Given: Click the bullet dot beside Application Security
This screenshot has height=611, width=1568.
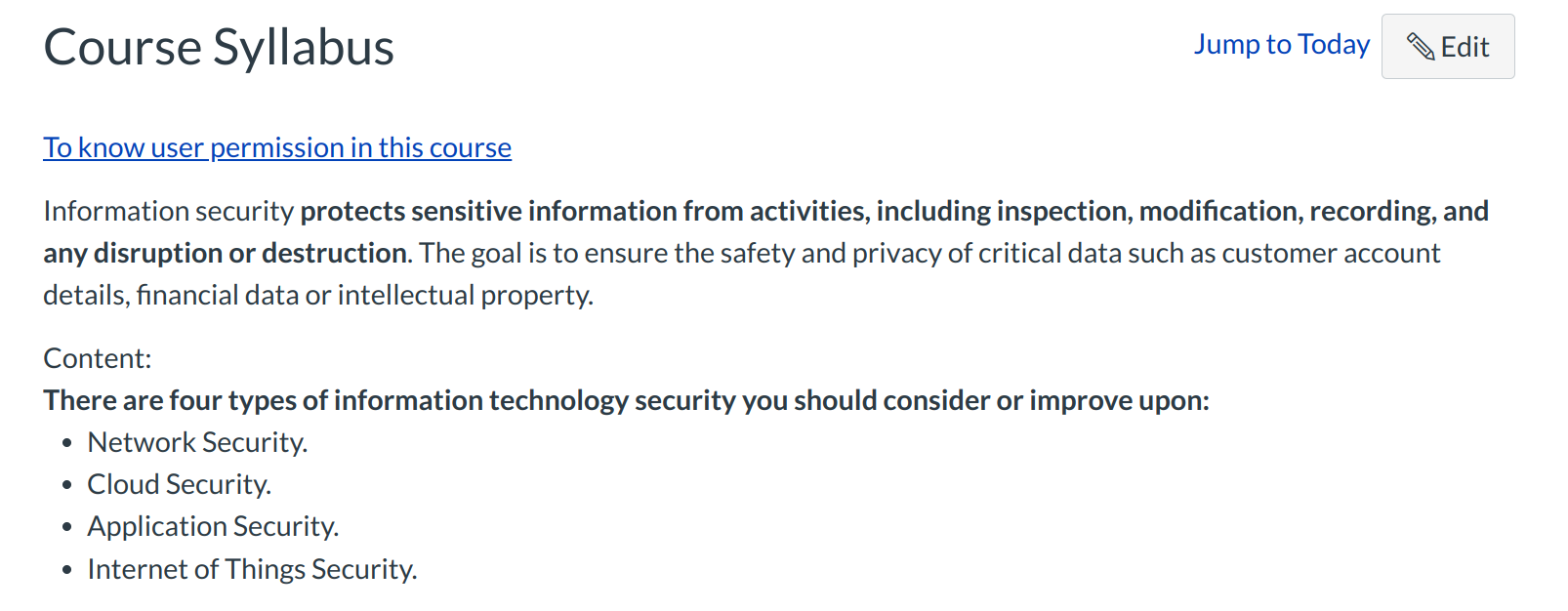Looking at the screenshot, I should [66, 527].
